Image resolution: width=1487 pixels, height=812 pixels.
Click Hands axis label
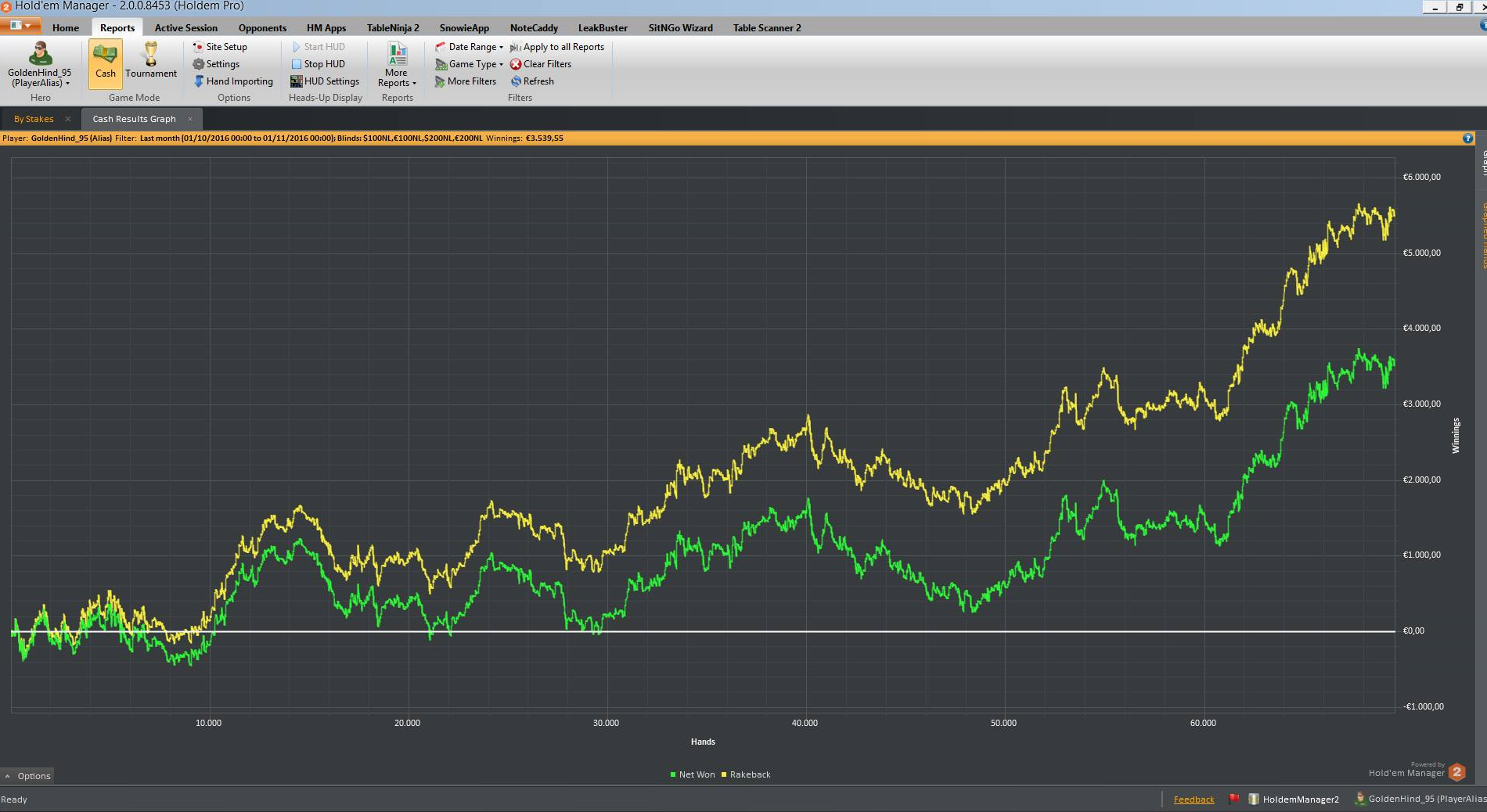pyautogui.click(x=703, y=742)
